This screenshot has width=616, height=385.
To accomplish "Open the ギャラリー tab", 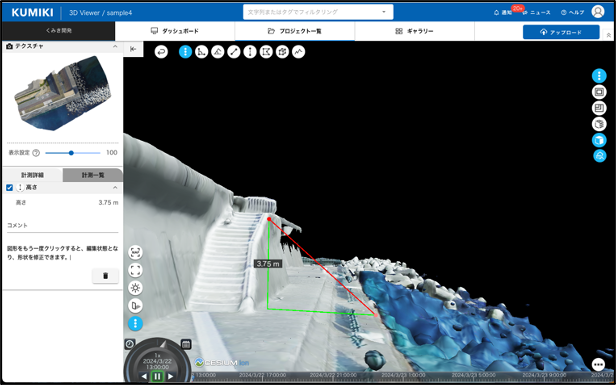I will pyautogui.click(x=414, y=31).
